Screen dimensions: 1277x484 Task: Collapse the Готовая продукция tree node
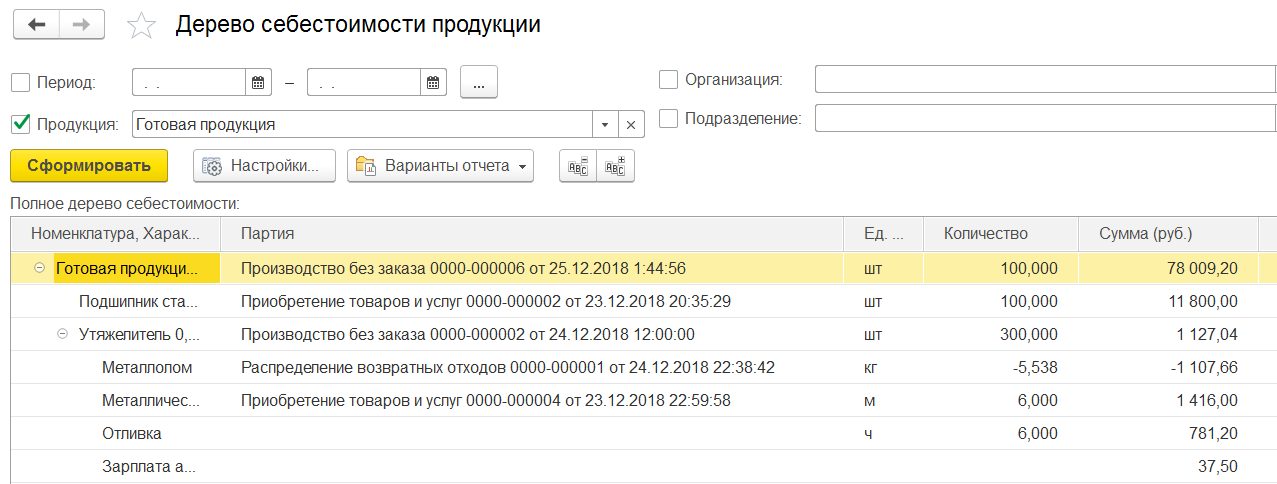[39, 269]
